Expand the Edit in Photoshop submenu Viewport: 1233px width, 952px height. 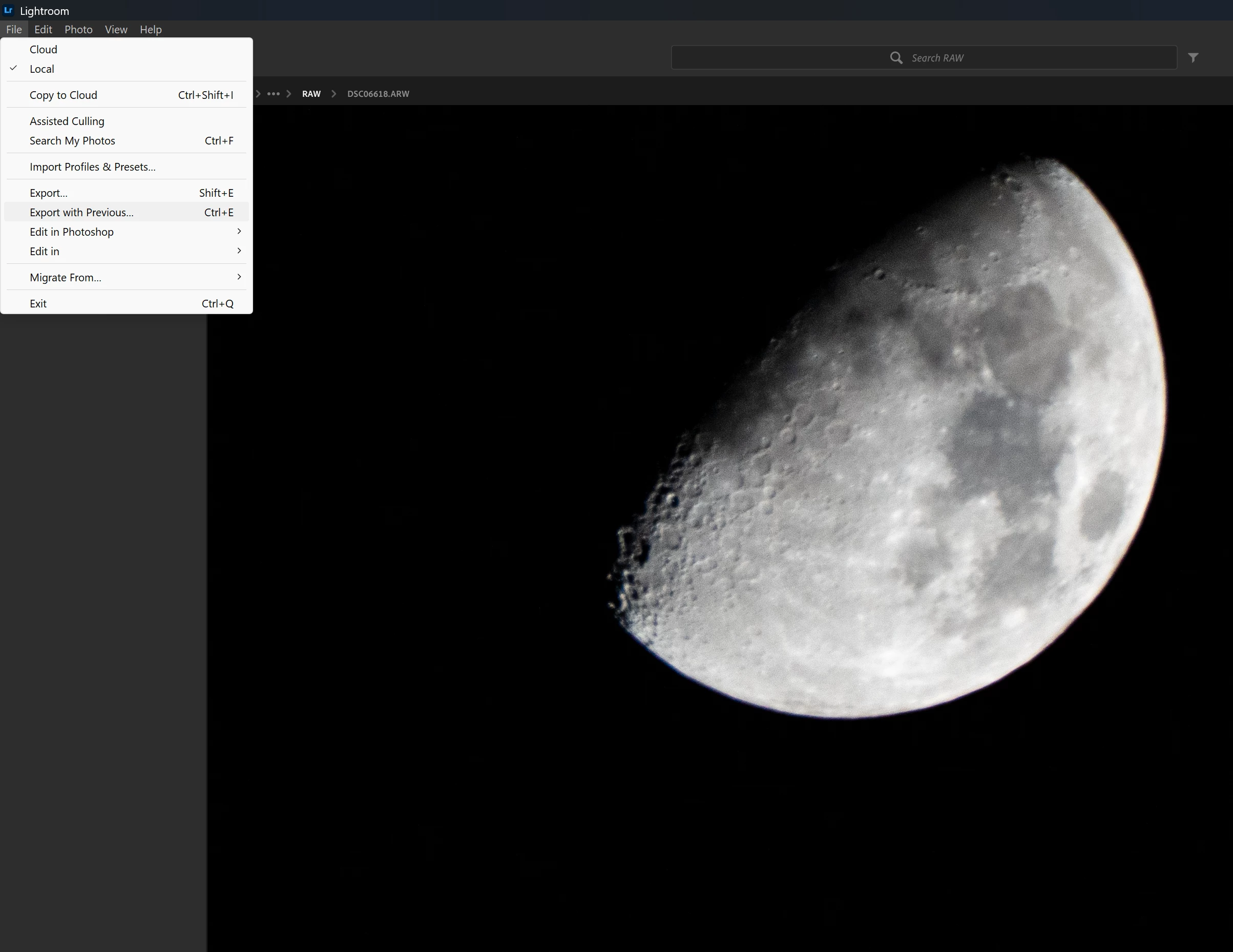pos(72,232)
